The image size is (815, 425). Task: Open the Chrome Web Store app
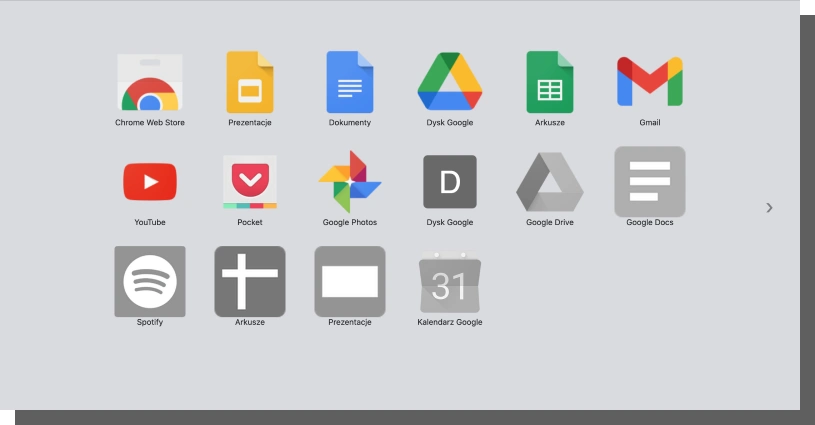tap(150, 83)
